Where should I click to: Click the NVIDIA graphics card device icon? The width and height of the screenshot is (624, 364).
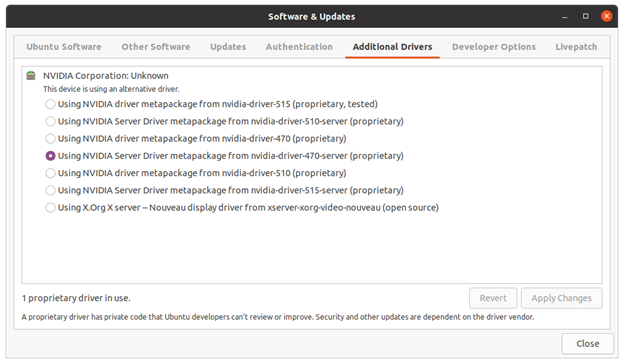tap(31, 76)
